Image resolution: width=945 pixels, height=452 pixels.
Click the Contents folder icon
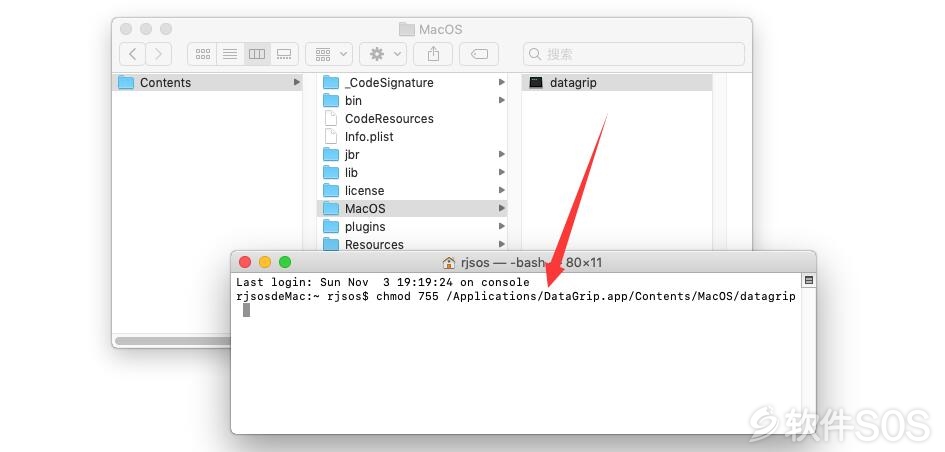click(x=126, y=83)
